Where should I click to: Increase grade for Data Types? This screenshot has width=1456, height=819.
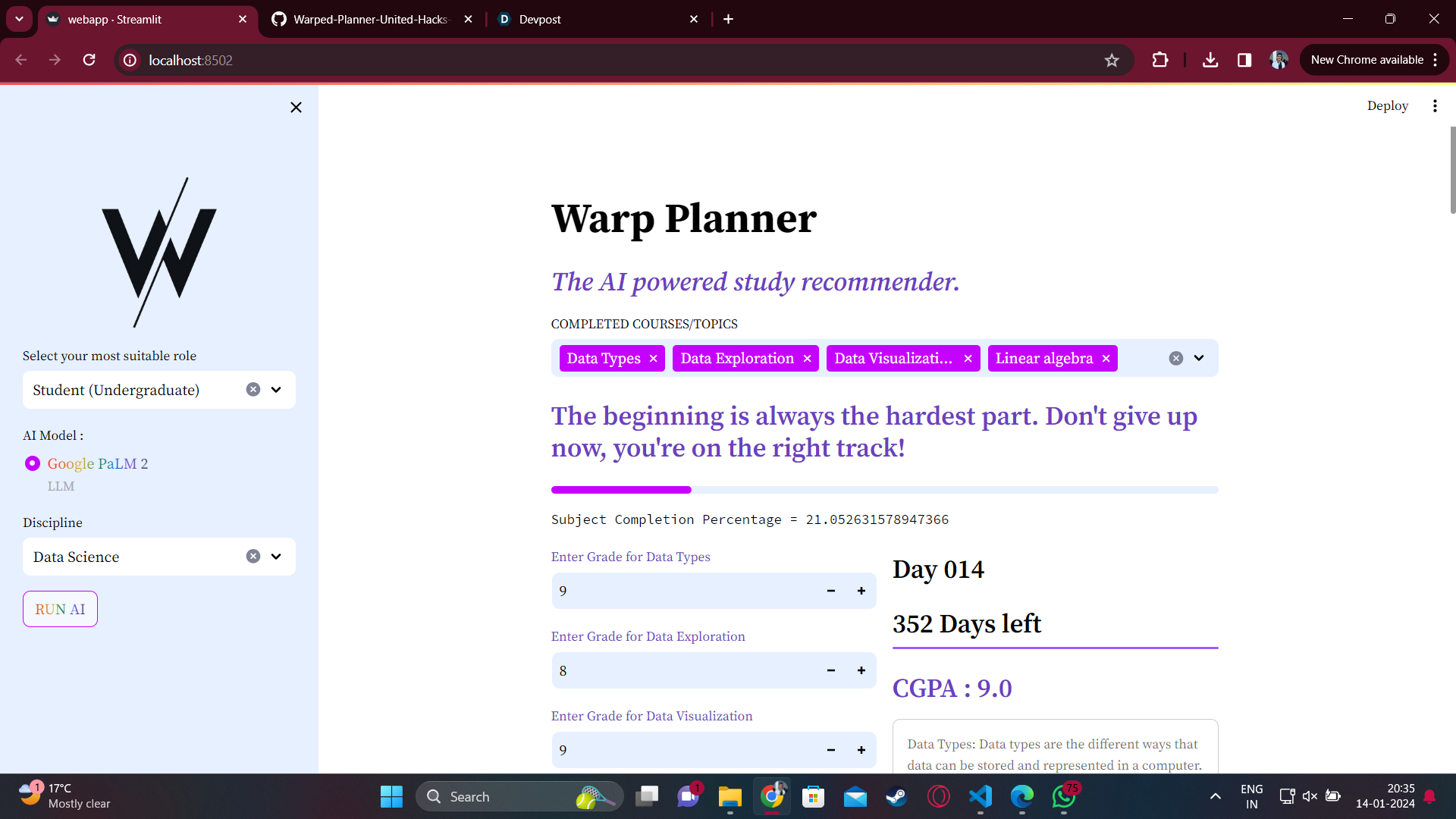(861, 591)
